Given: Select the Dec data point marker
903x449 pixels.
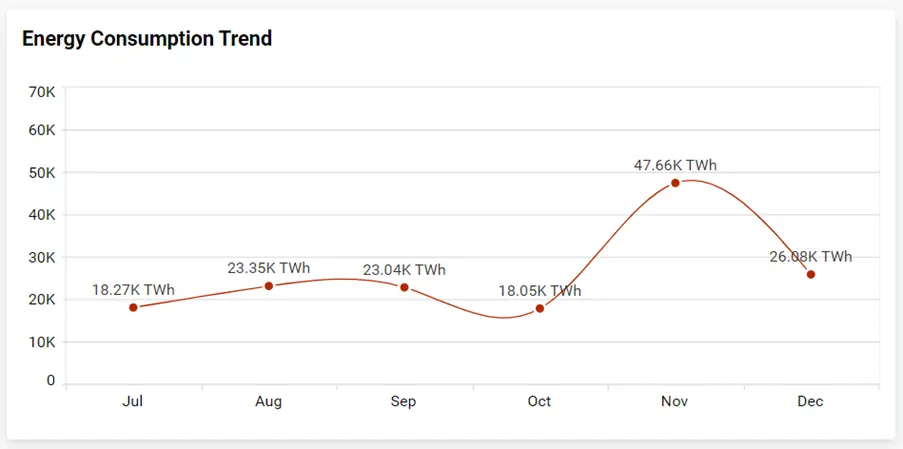Looking at the screenshot, I should [x=811, y=274].
